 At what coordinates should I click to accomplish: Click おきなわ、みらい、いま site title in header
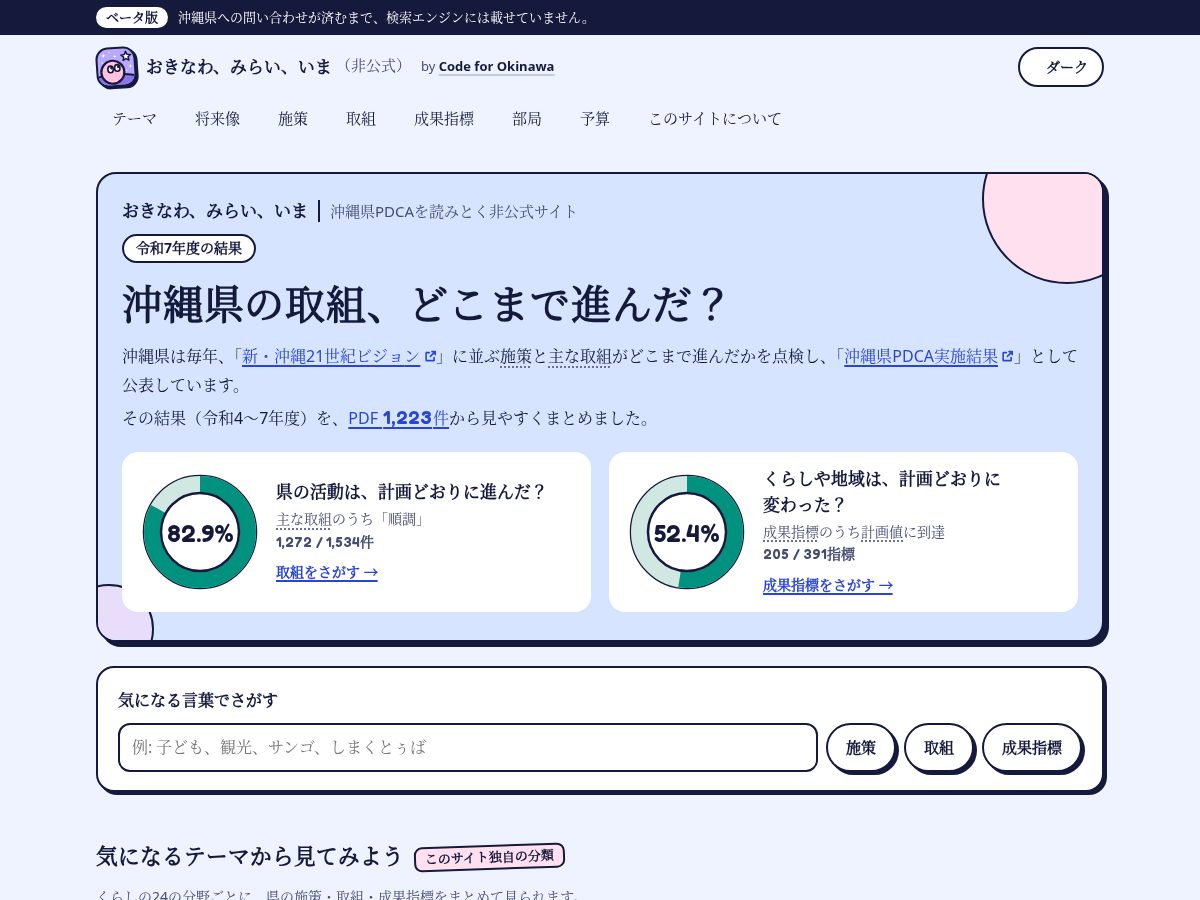point(239,66)
